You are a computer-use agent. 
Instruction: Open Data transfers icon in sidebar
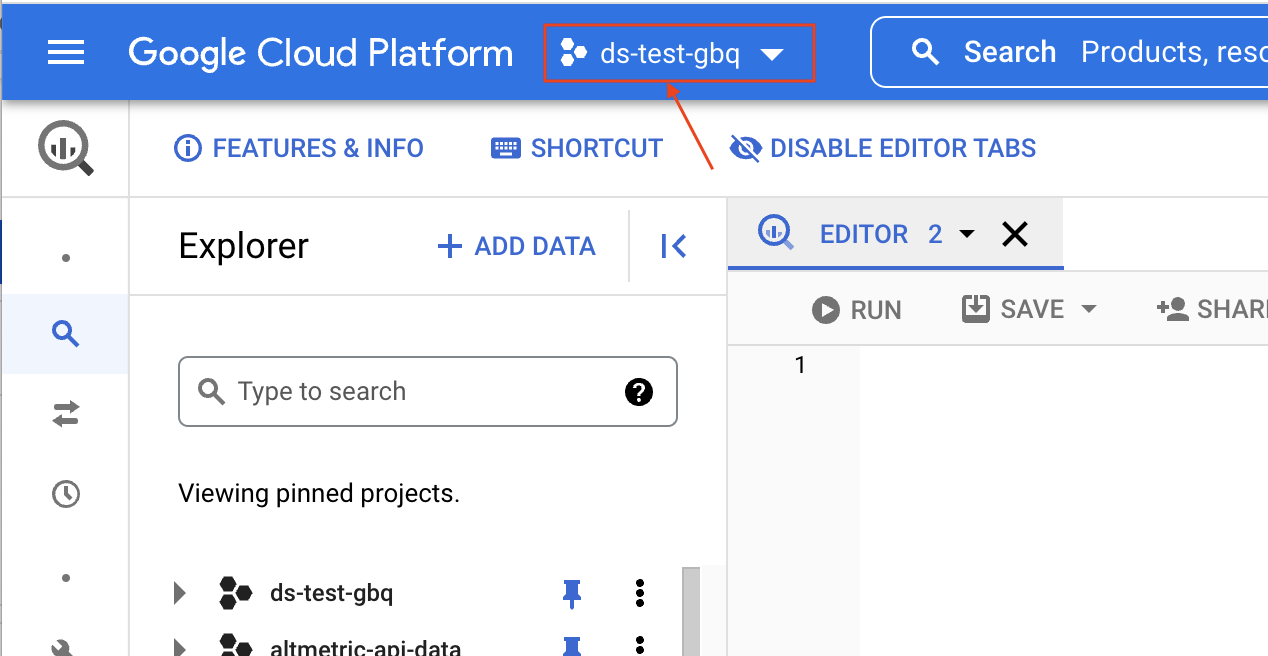click(66, 414)
